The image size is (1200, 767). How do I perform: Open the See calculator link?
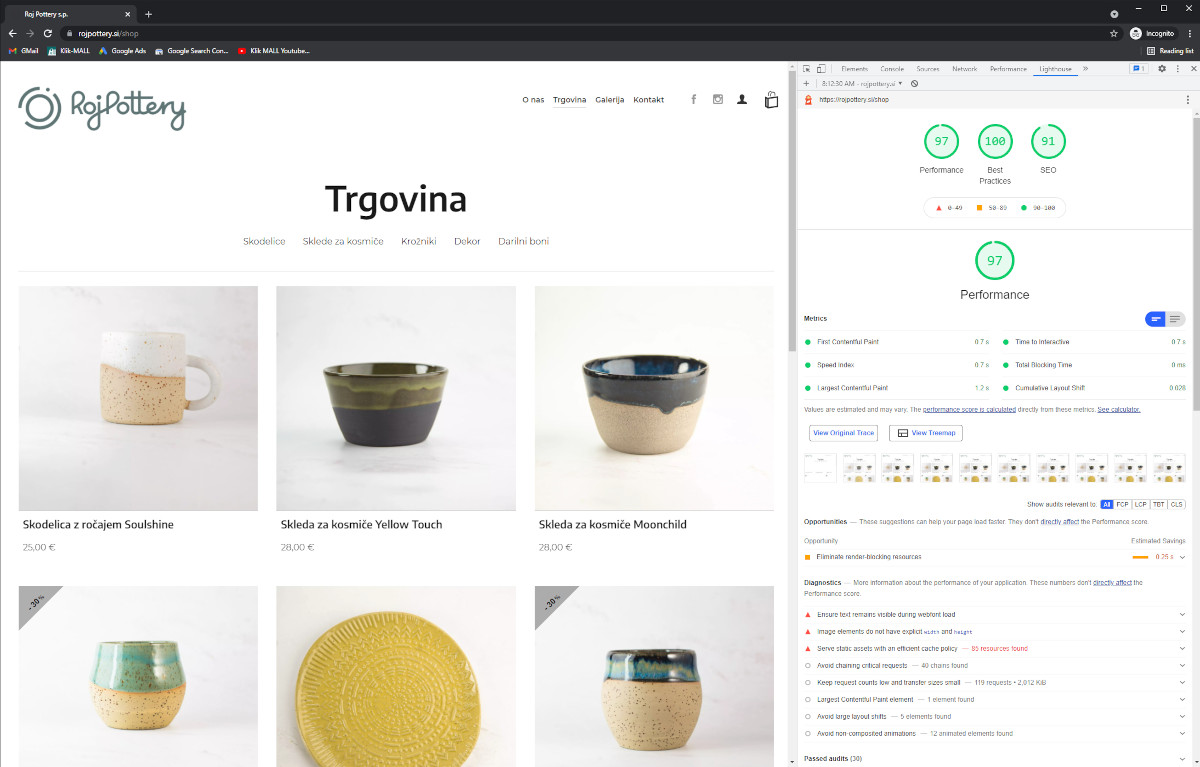[x=1118, y=410]
